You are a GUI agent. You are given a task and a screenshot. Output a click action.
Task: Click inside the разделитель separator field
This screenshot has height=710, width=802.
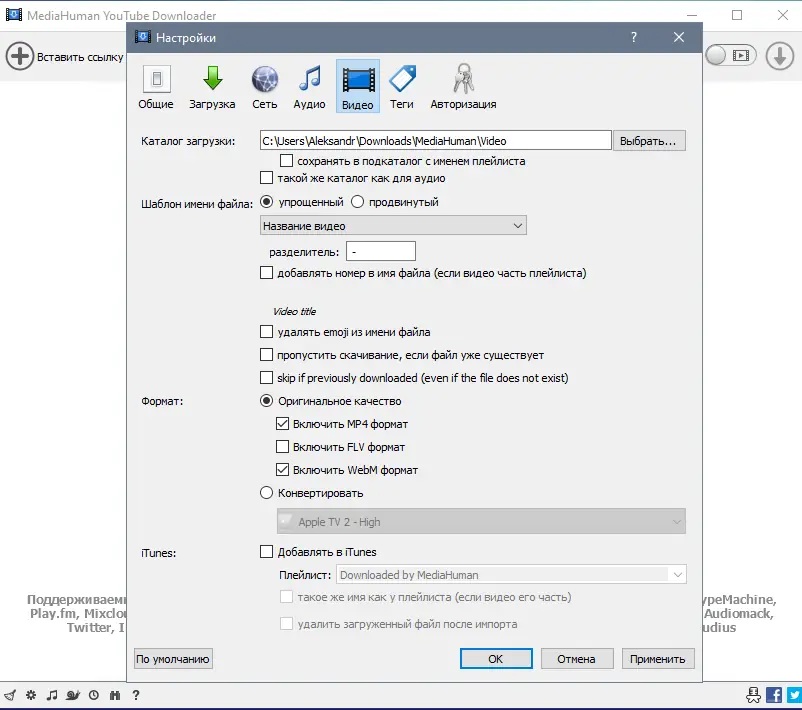[380, 250]
